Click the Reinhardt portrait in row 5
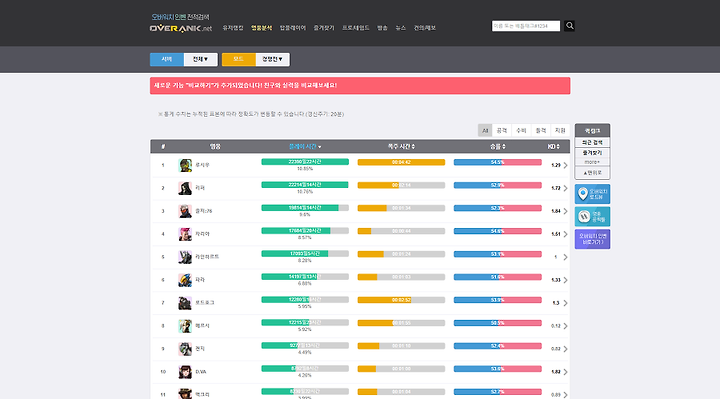The height and width of the screenshot is (399, 720). [185, 257]
